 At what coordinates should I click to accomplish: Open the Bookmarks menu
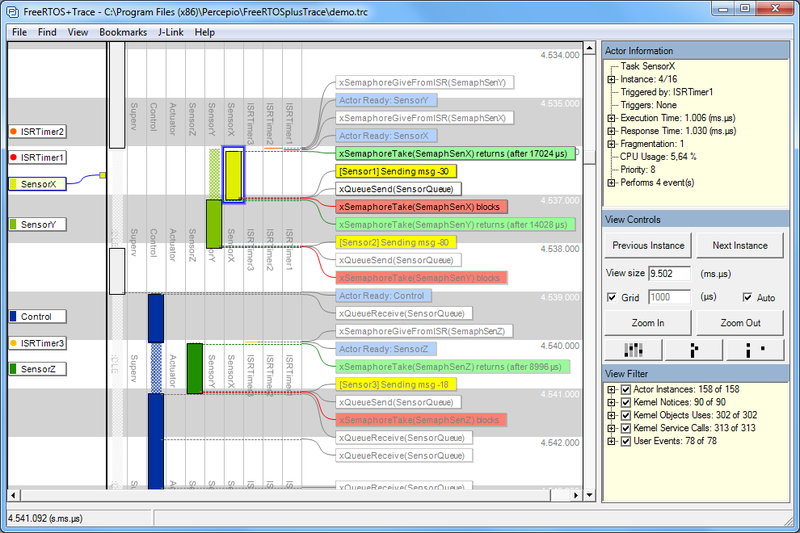pos(123,32)
